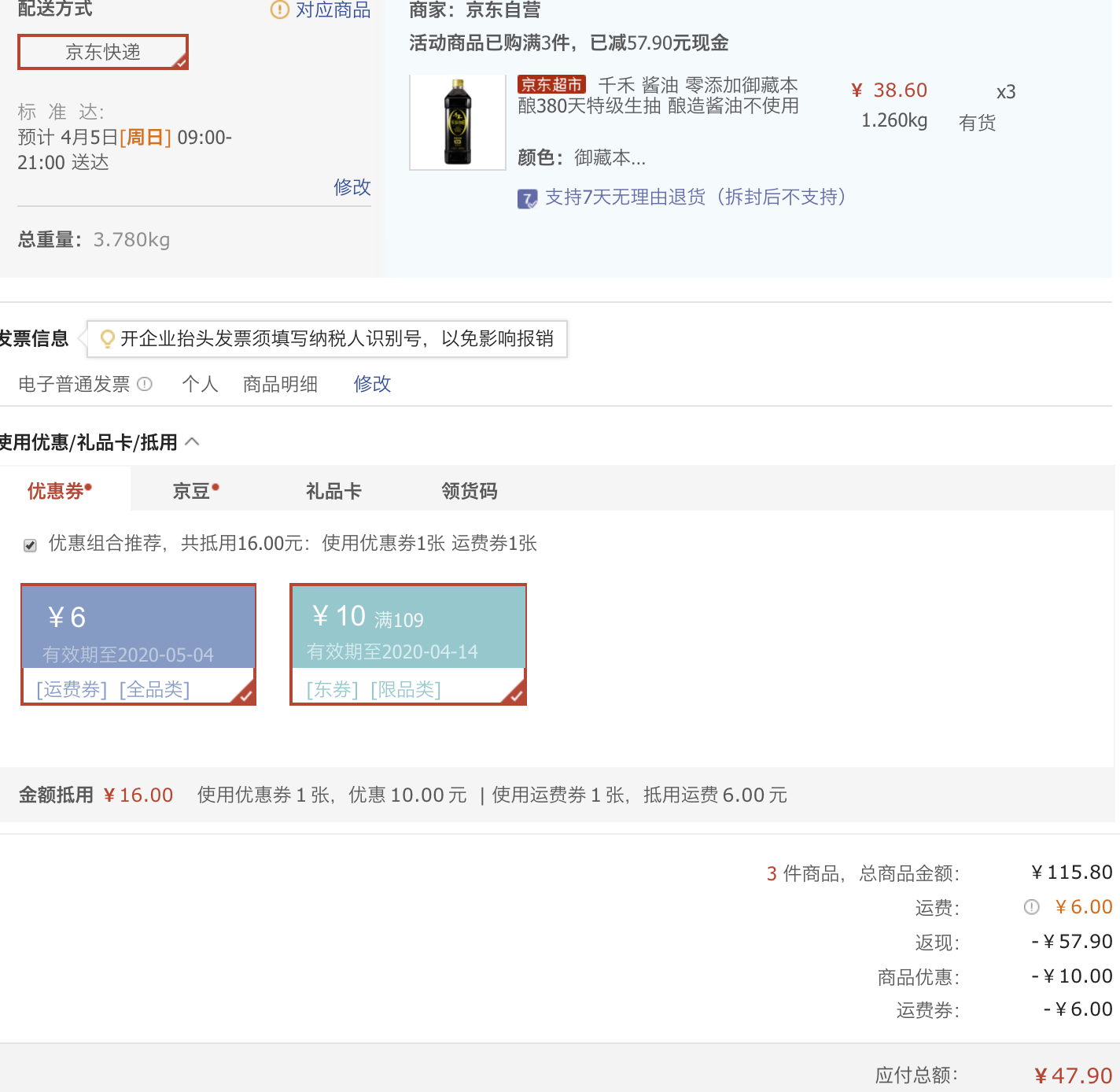1120x1092 pixels.
Task: Switch to the 优惠券 tab
Action: click(60, 491)
